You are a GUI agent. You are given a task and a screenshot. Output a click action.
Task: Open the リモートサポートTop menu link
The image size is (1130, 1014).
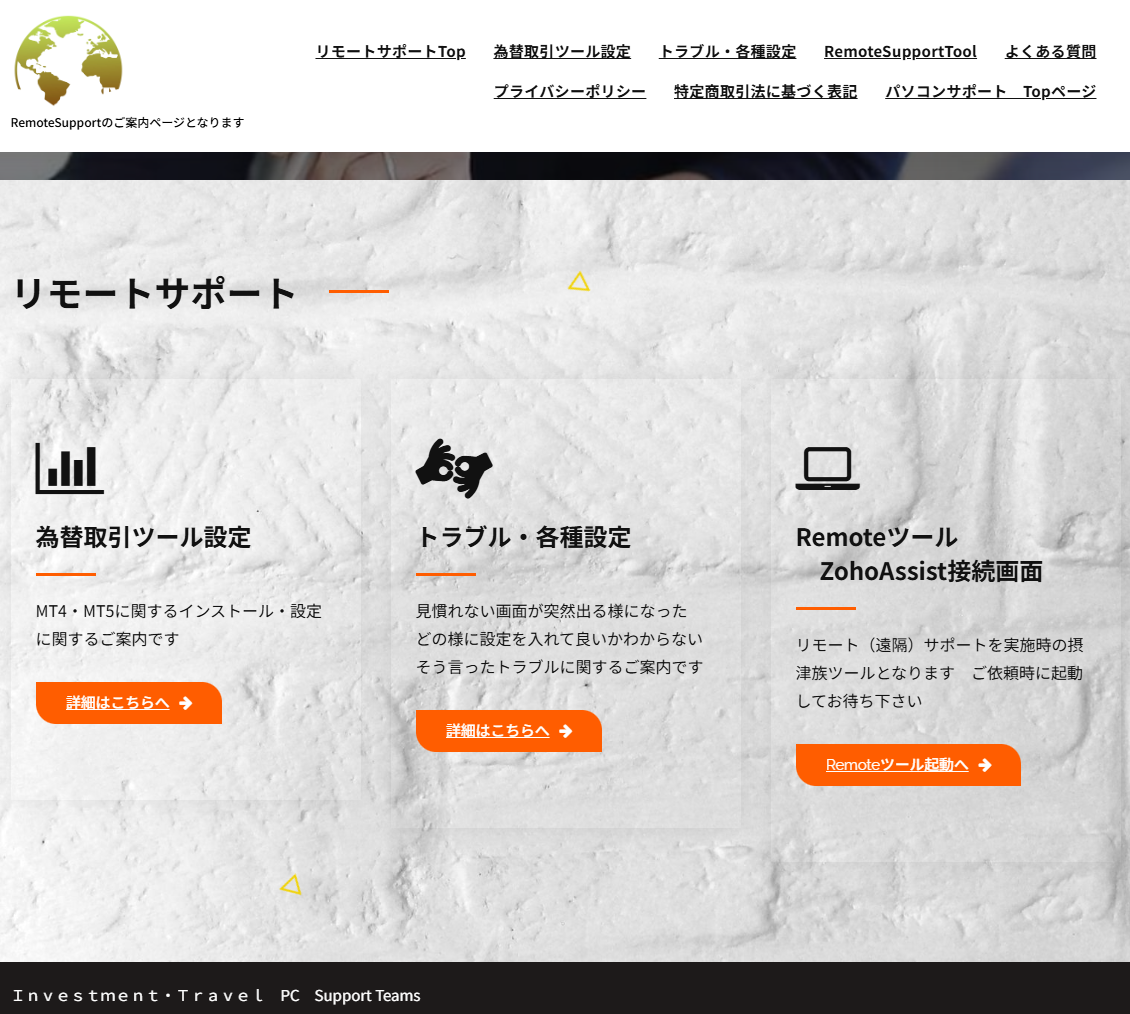pos(391,52)
